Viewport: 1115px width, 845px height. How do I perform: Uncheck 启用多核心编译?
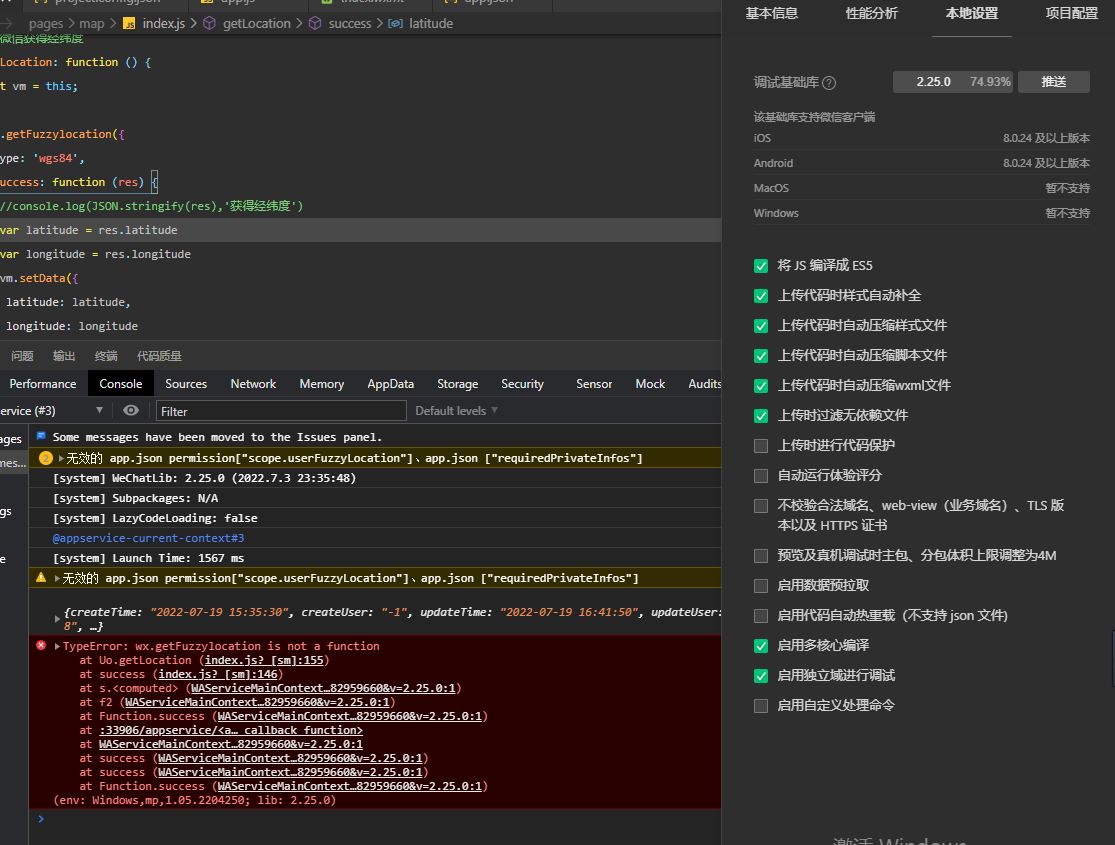pos(761,646)
